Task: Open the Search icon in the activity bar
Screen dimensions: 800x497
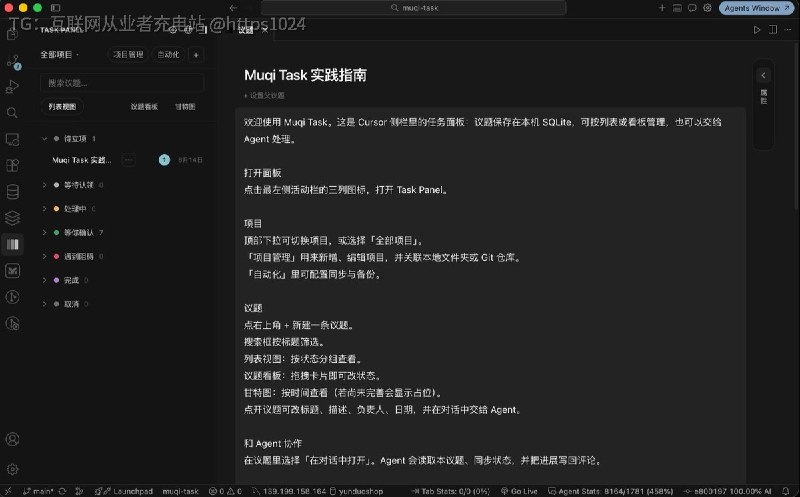Action: point(12,113)
